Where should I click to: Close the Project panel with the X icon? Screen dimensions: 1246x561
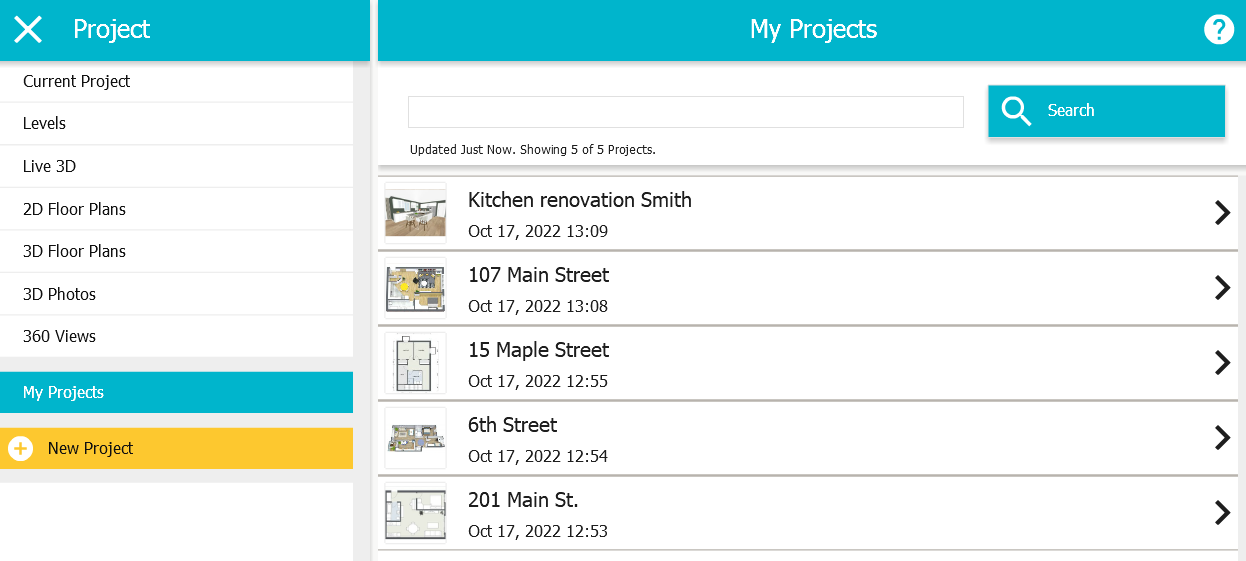tap(28, 30)
